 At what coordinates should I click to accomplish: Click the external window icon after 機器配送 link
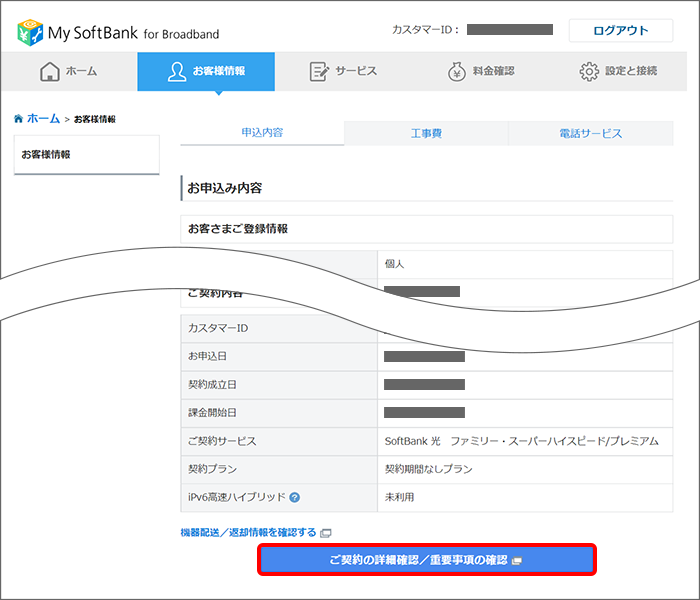pos(326,533)
